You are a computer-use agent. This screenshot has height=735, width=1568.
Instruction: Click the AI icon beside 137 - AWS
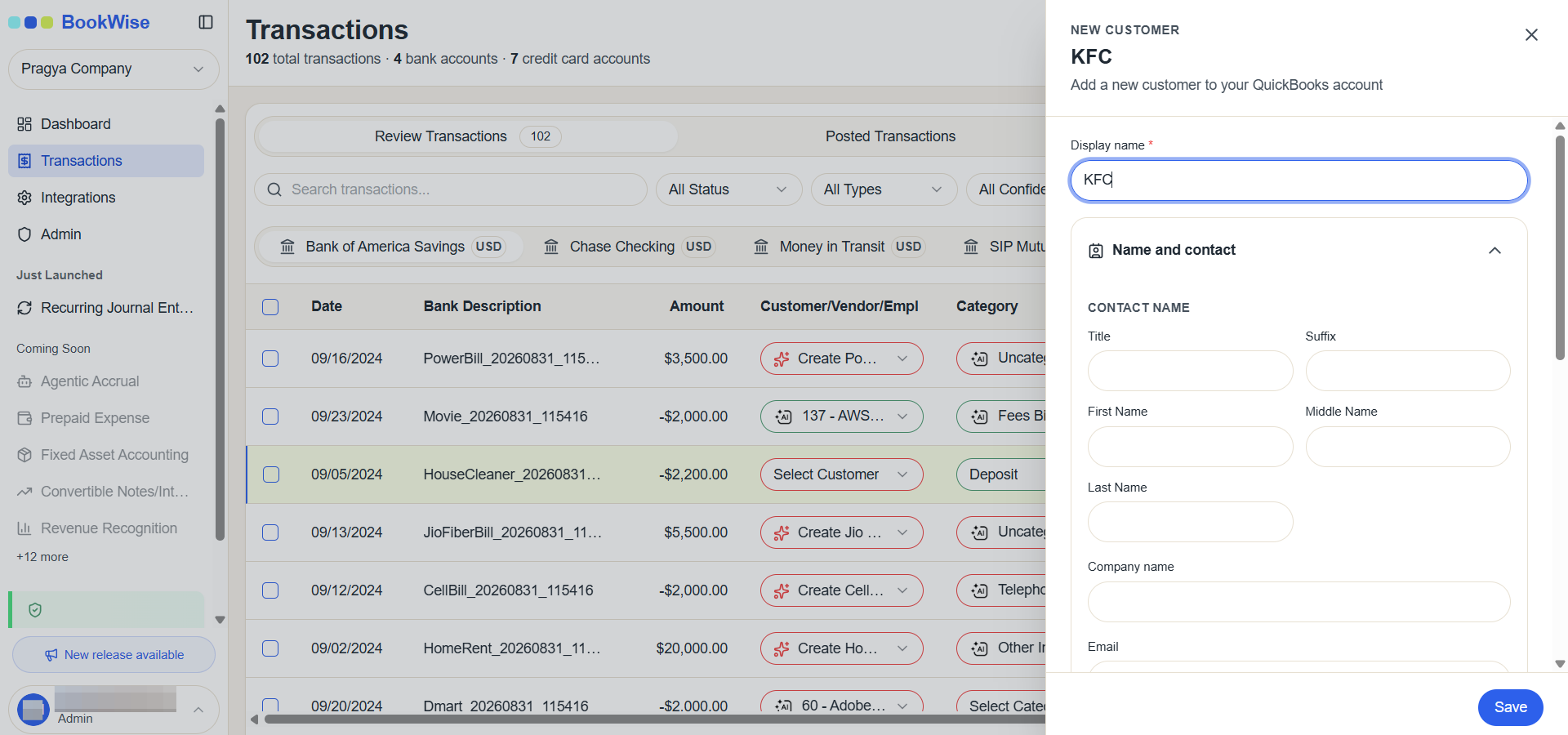[x=784, y=416]
